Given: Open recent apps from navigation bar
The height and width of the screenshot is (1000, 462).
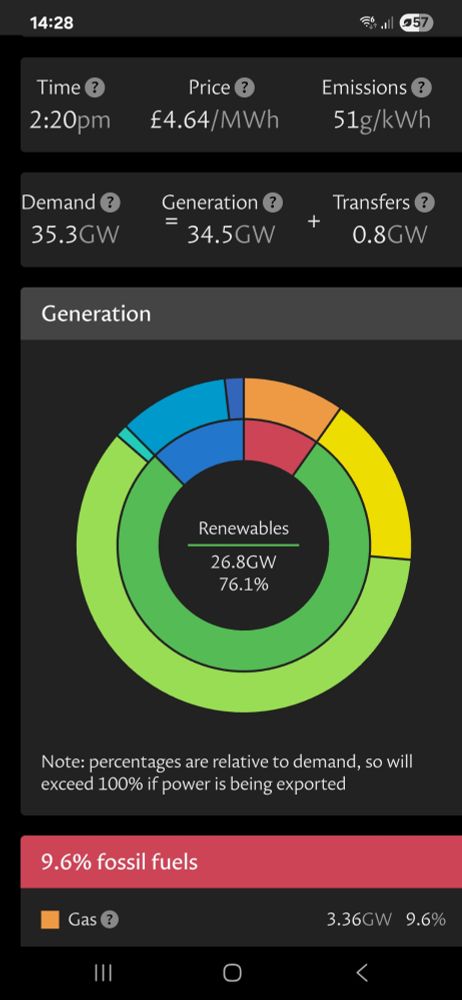Looking at the screenshot, I should point(103,972).
